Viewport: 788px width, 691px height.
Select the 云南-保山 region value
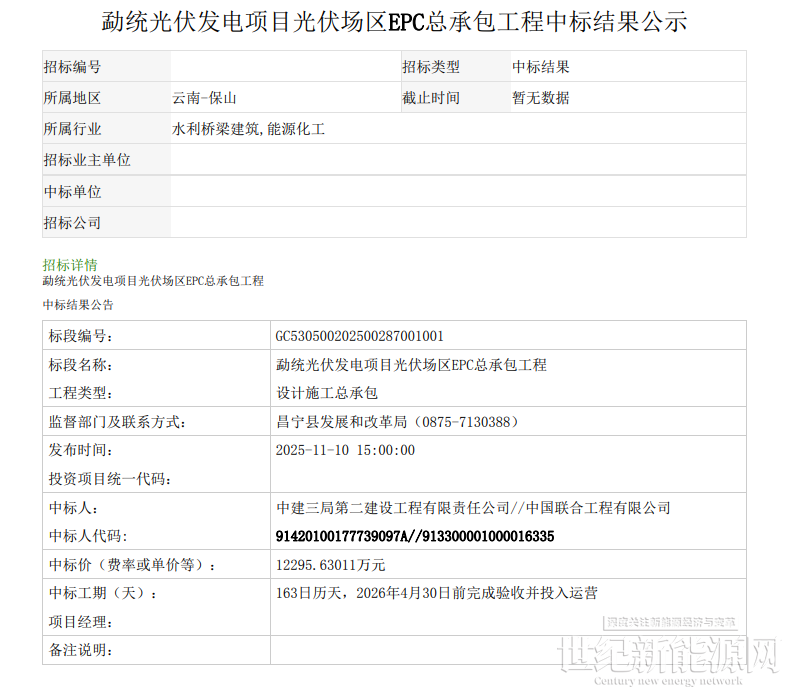(x=204, y=98)
